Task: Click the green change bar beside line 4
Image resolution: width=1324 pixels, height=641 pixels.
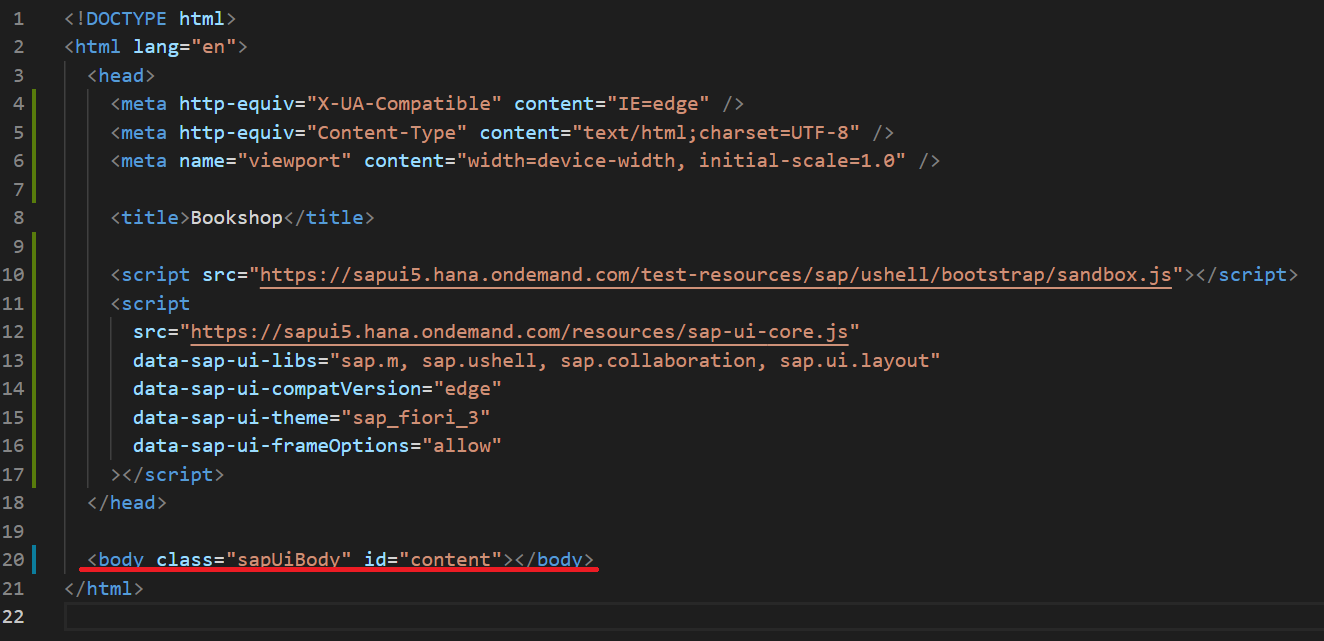Action: [33, 103]
